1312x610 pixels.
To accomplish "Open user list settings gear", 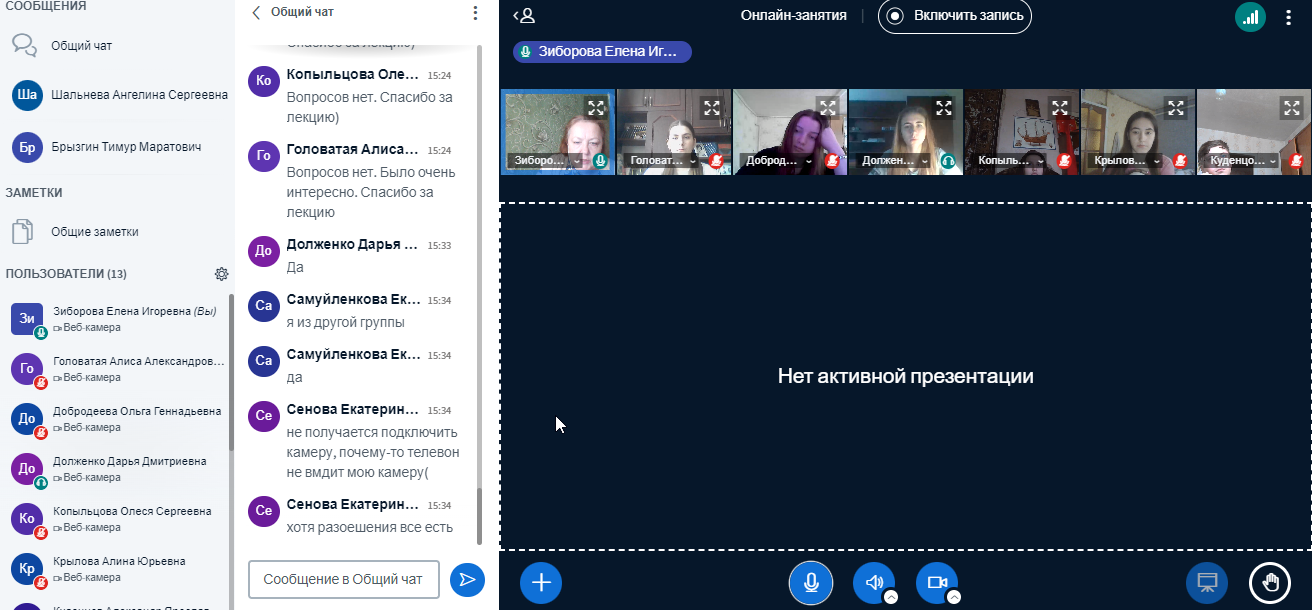I will pos(222,274).
